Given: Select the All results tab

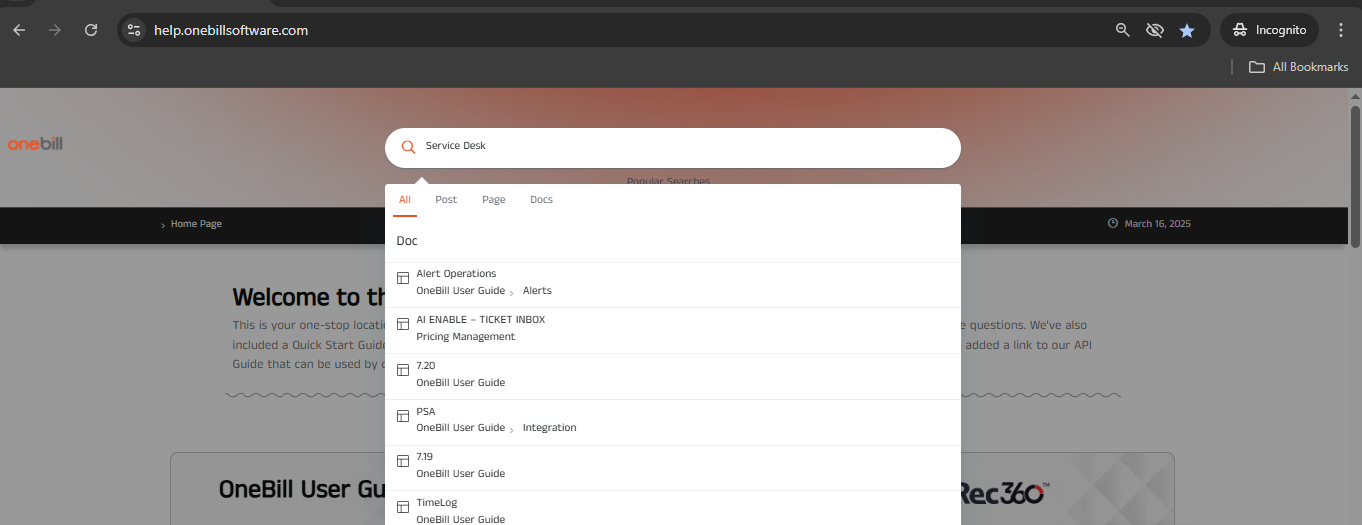Looking at the screenshot, I should pos(405,199).
